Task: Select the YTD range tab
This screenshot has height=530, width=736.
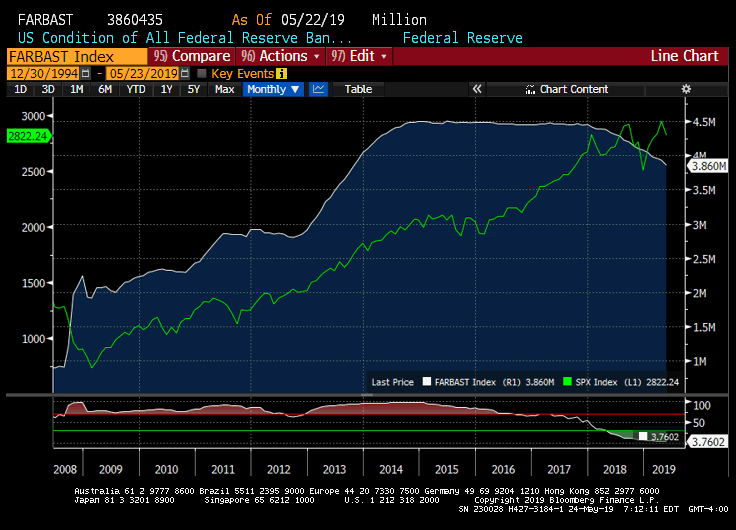Action: coord(136,89)
